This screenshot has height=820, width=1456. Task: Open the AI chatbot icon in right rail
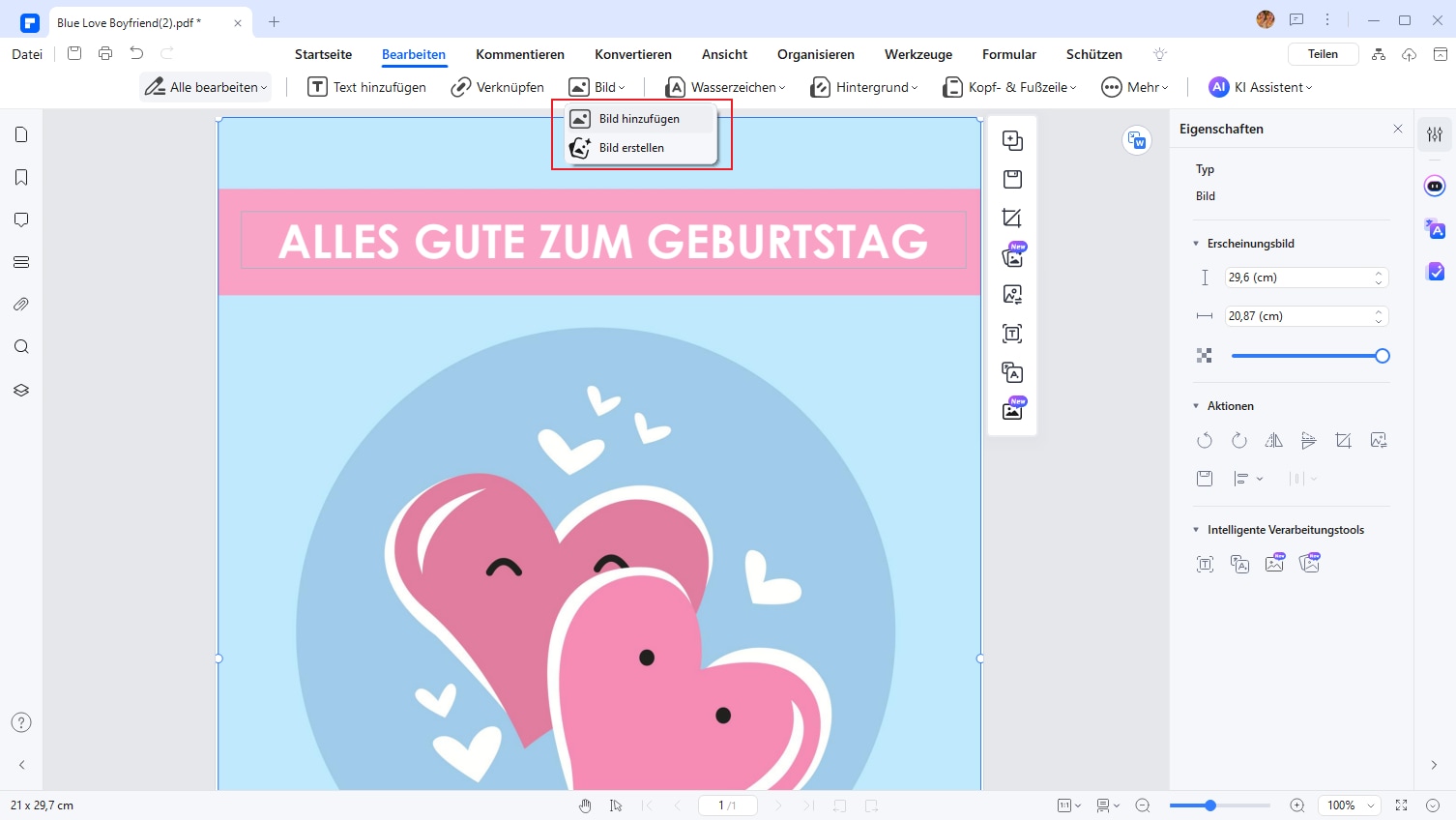1435,186
